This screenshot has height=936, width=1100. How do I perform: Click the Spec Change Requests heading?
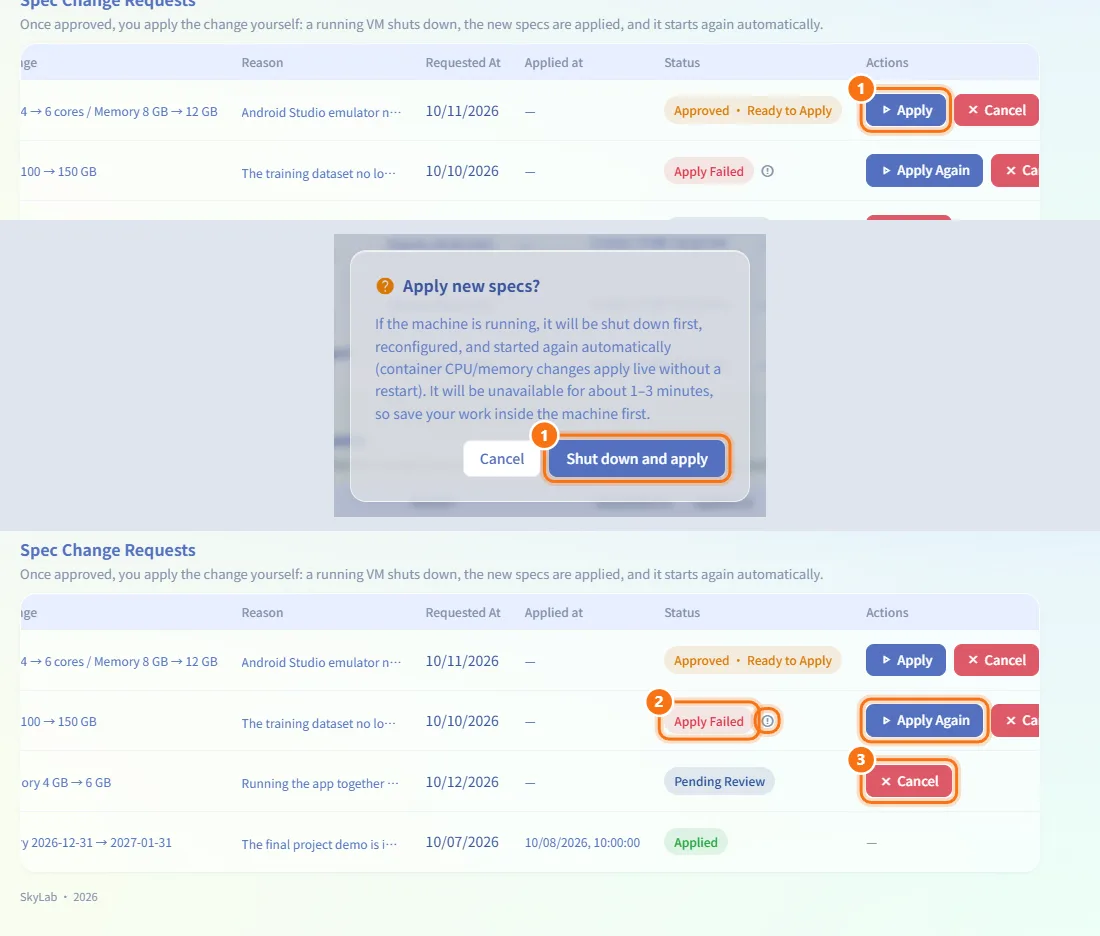[x=107, y=550]
